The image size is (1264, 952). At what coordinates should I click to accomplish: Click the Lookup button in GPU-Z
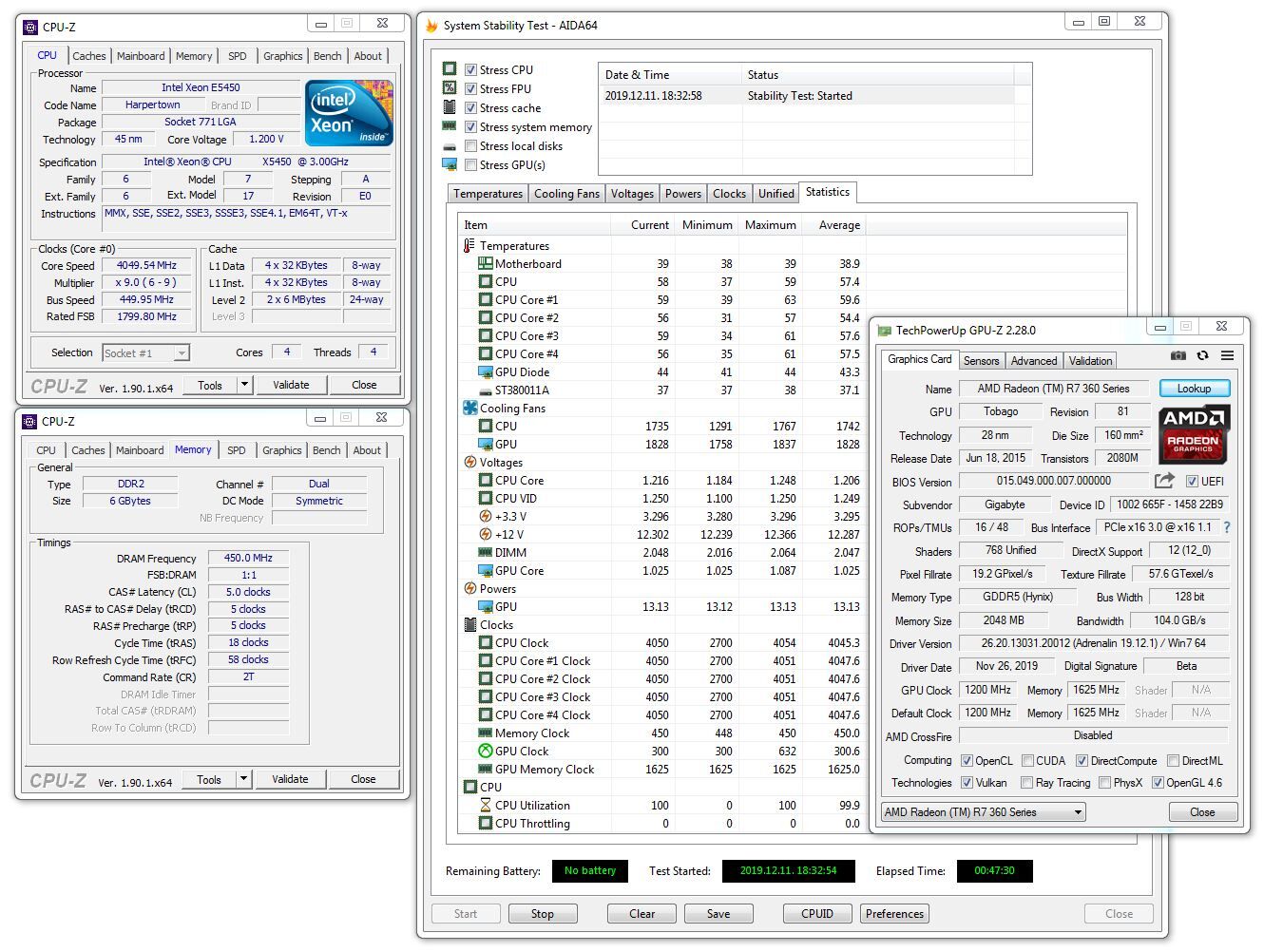tap(1195, 389)
